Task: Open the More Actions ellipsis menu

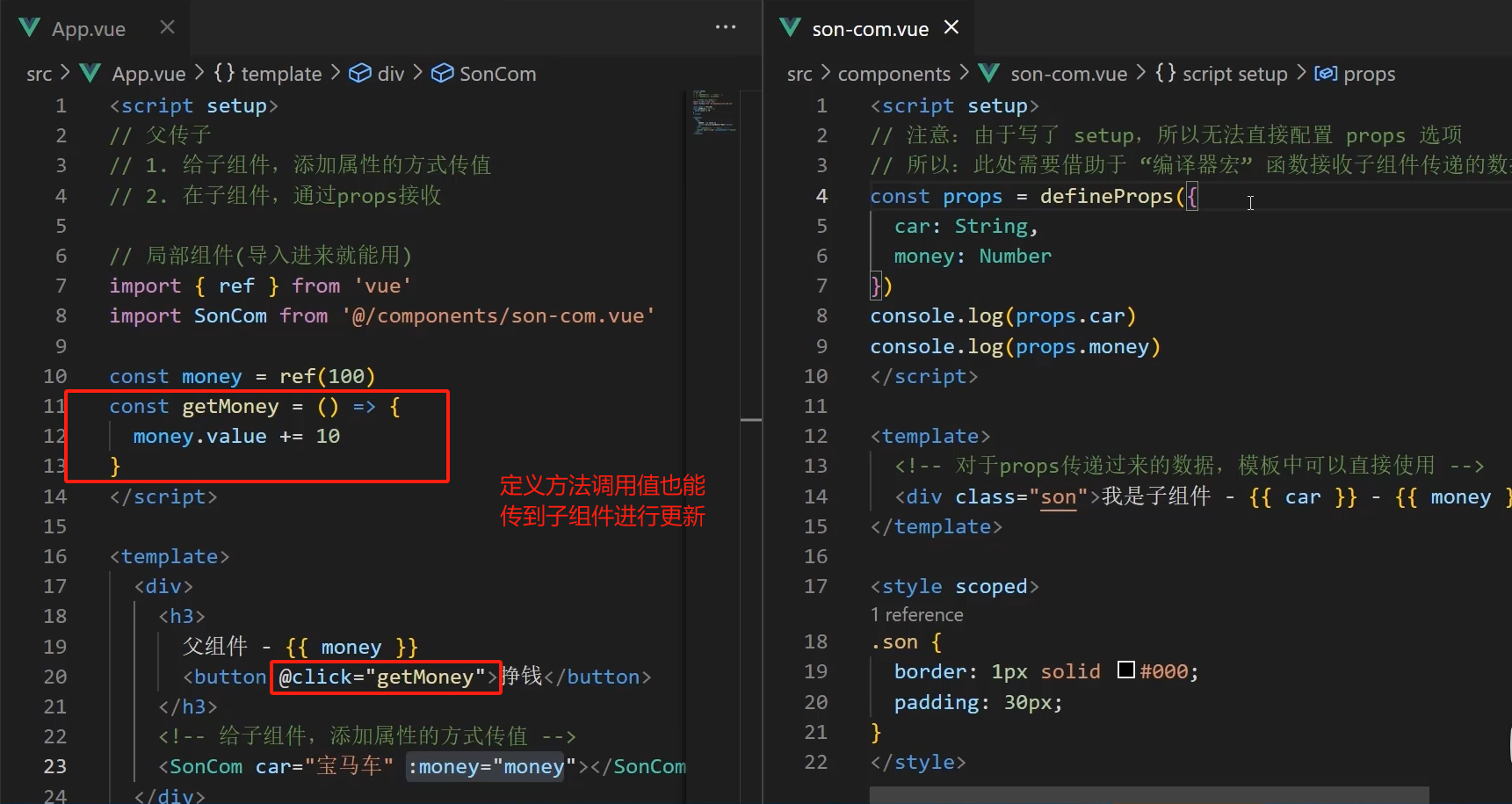Action: click(x=725, y=27)
